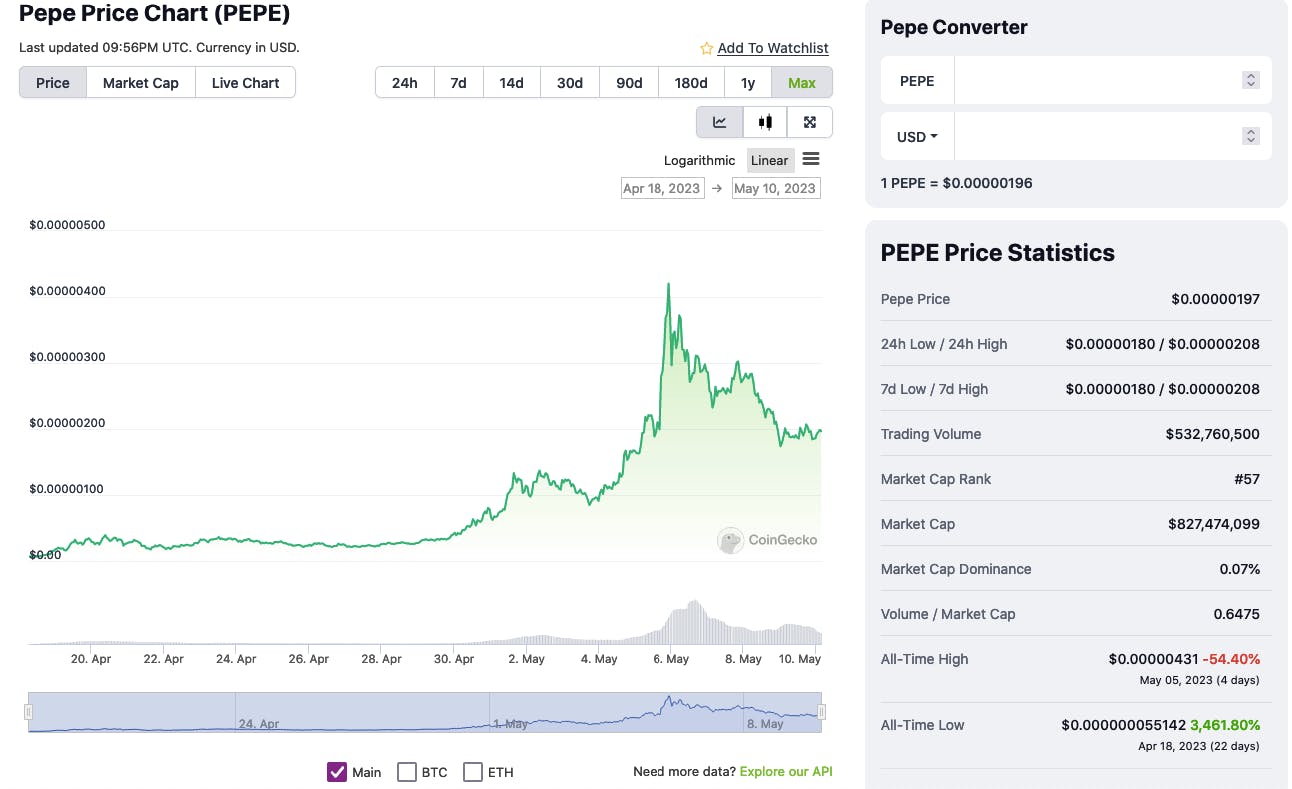Click the watchlist star icon
The image size is (1292, 789).
point(705,47)
